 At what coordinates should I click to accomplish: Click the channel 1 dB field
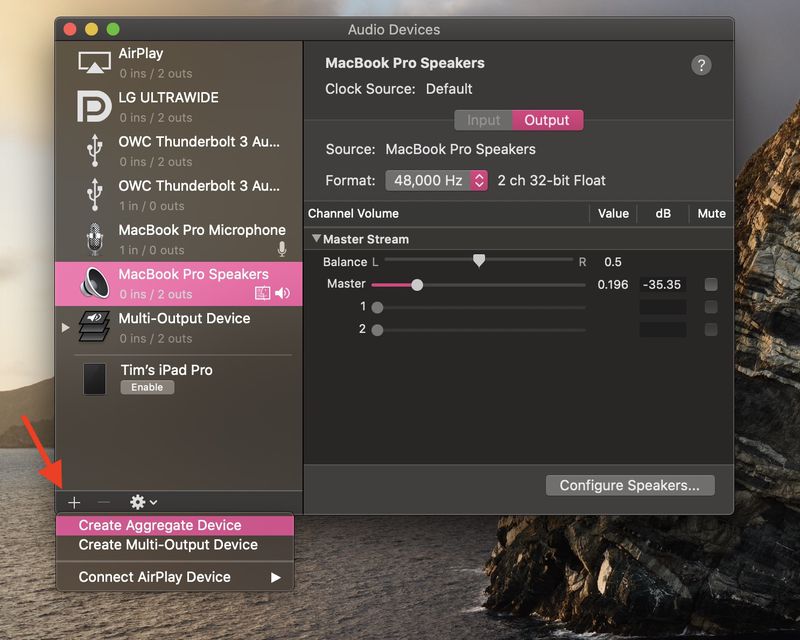tap(662, 307)
